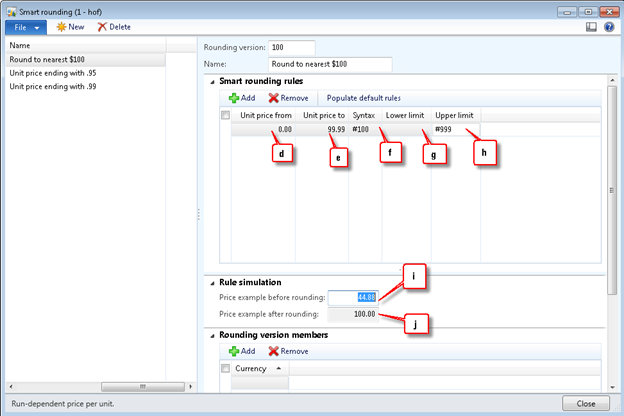Open the help icon in the title area
This screenshot has height=416, width=624.
click(x=609, y=27)
